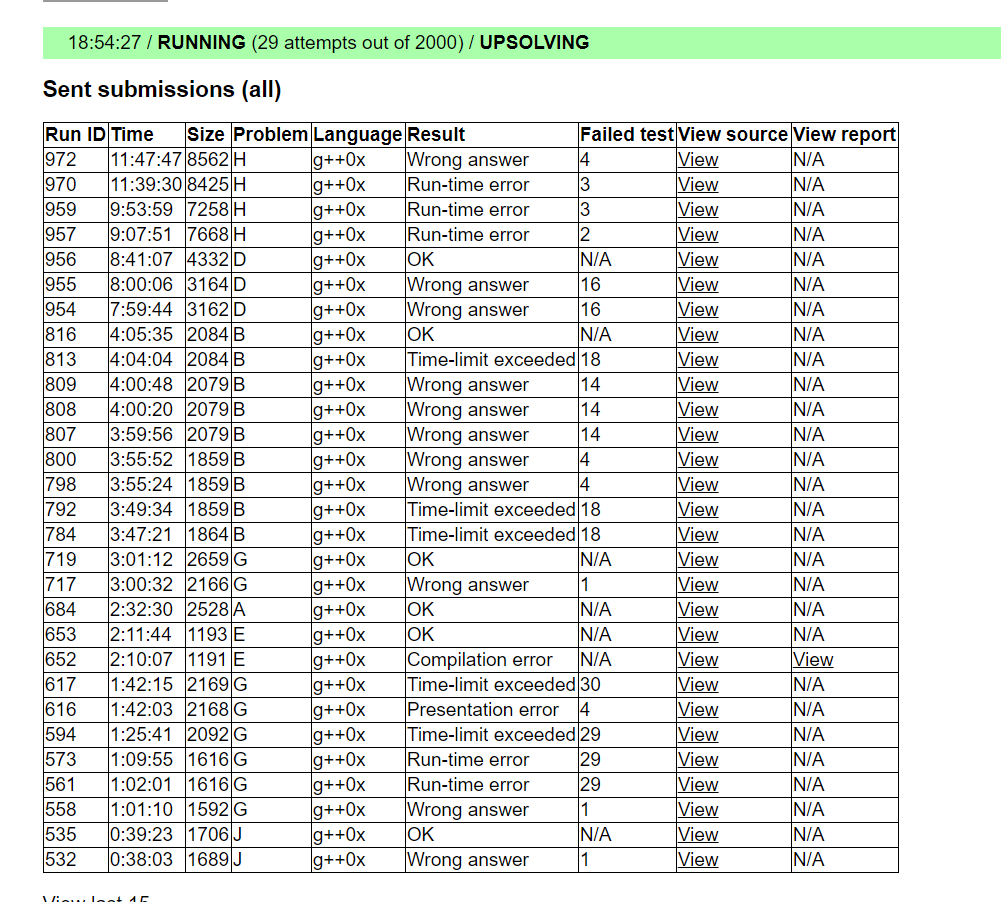1001x902 pixels.
Task: Click View source link of run 719
Action: click(697, 560)
